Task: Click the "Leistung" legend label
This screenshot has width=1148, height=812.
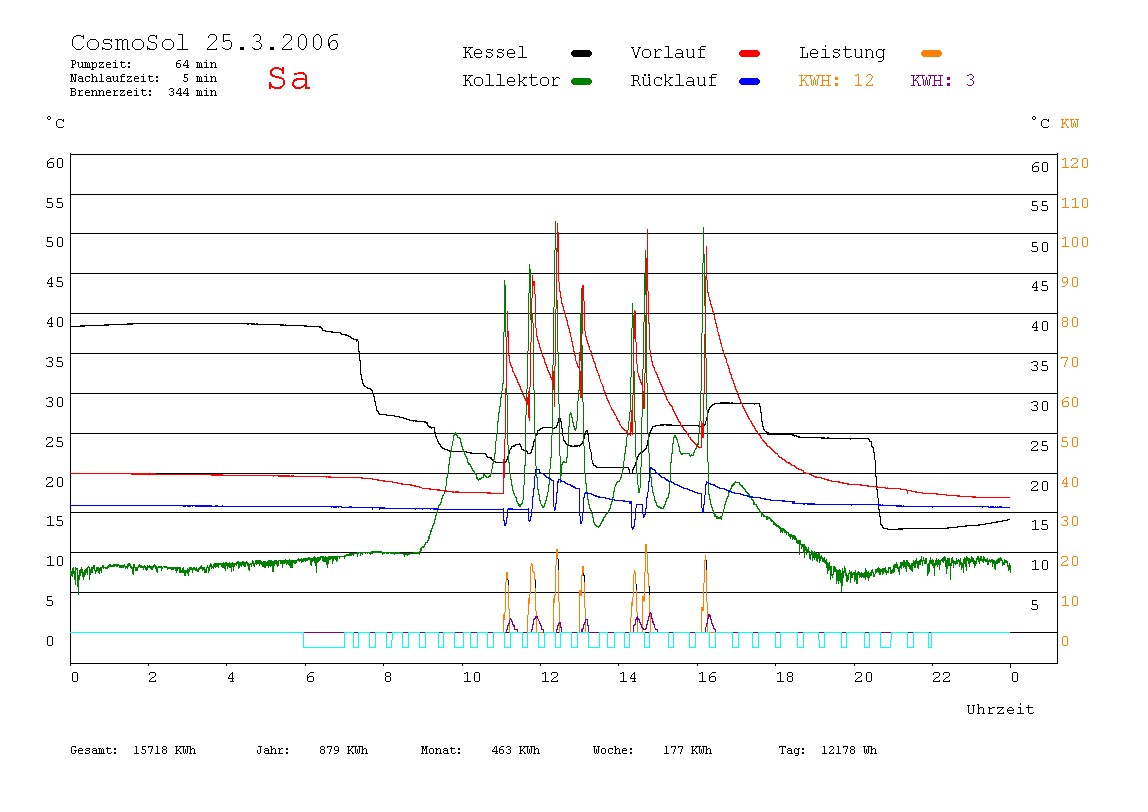Action: click(x=842, y=53)
